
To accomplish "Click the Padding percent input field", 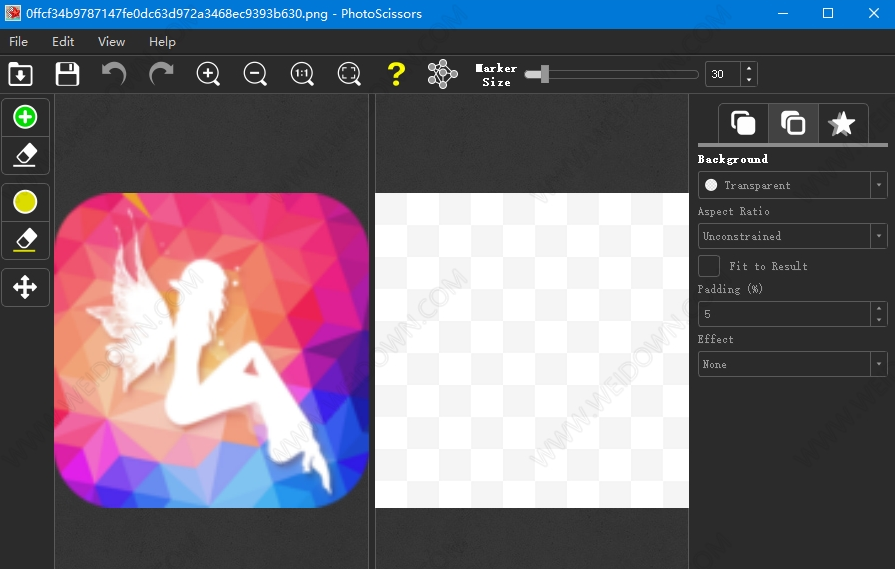I will coord(783,314).
